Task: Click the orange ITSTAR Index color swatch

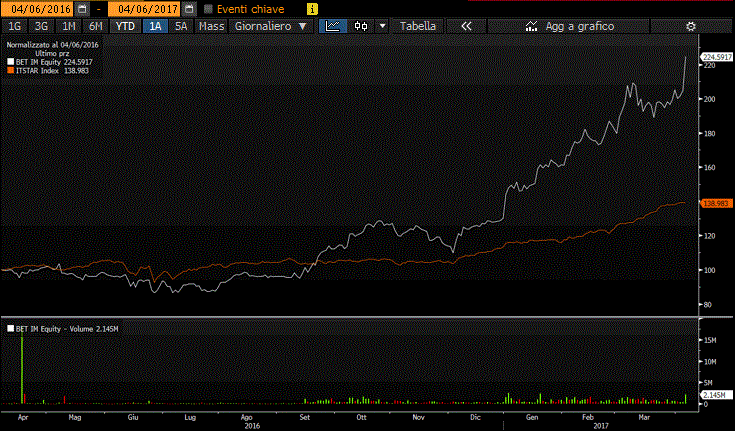Action: coord(10,71)
